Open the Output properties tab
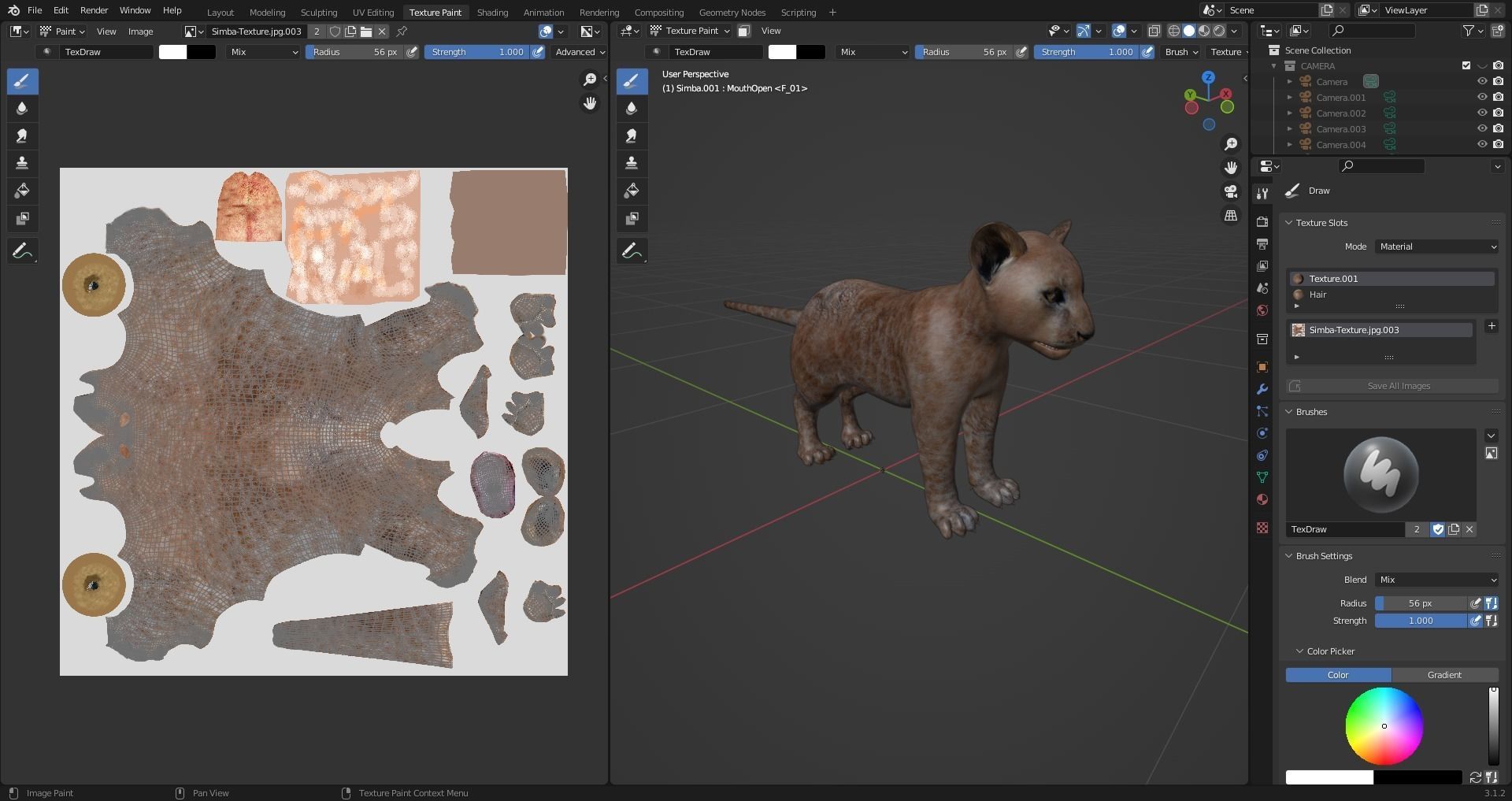Screen dimensions: 1512x801 point(1262,244)
